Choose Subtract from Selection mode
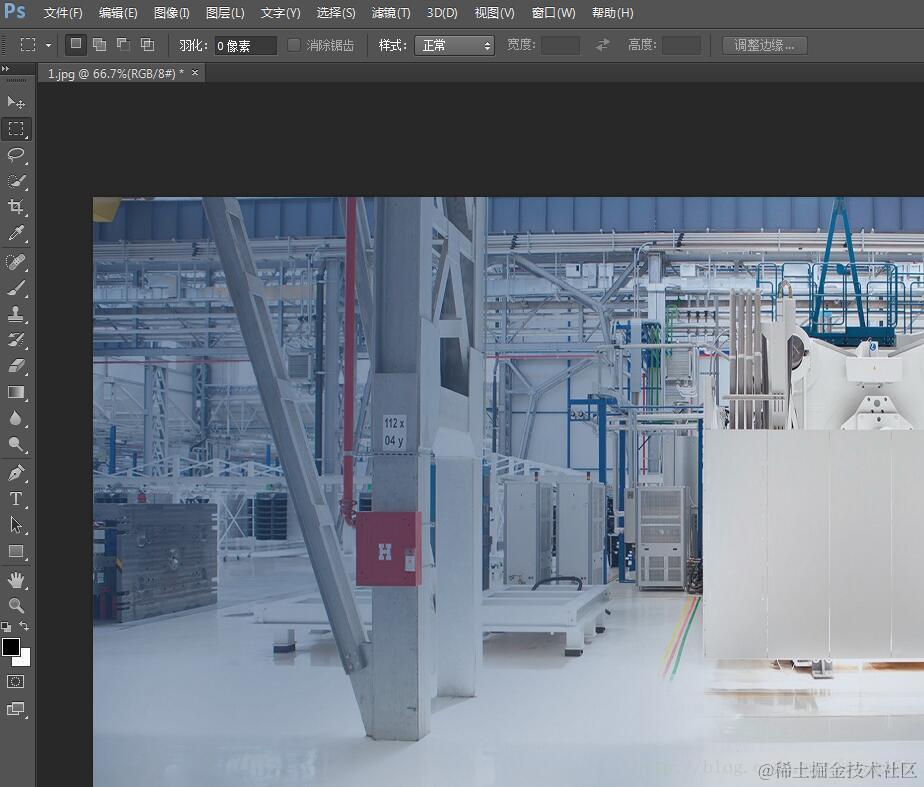 coord(123,44)
